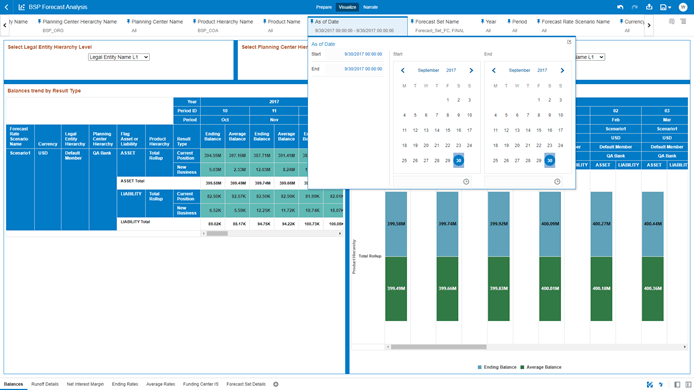Toggle the pin on Forecast Rate Scenario Name filter

pyautogui.click(x=538, y=21)
